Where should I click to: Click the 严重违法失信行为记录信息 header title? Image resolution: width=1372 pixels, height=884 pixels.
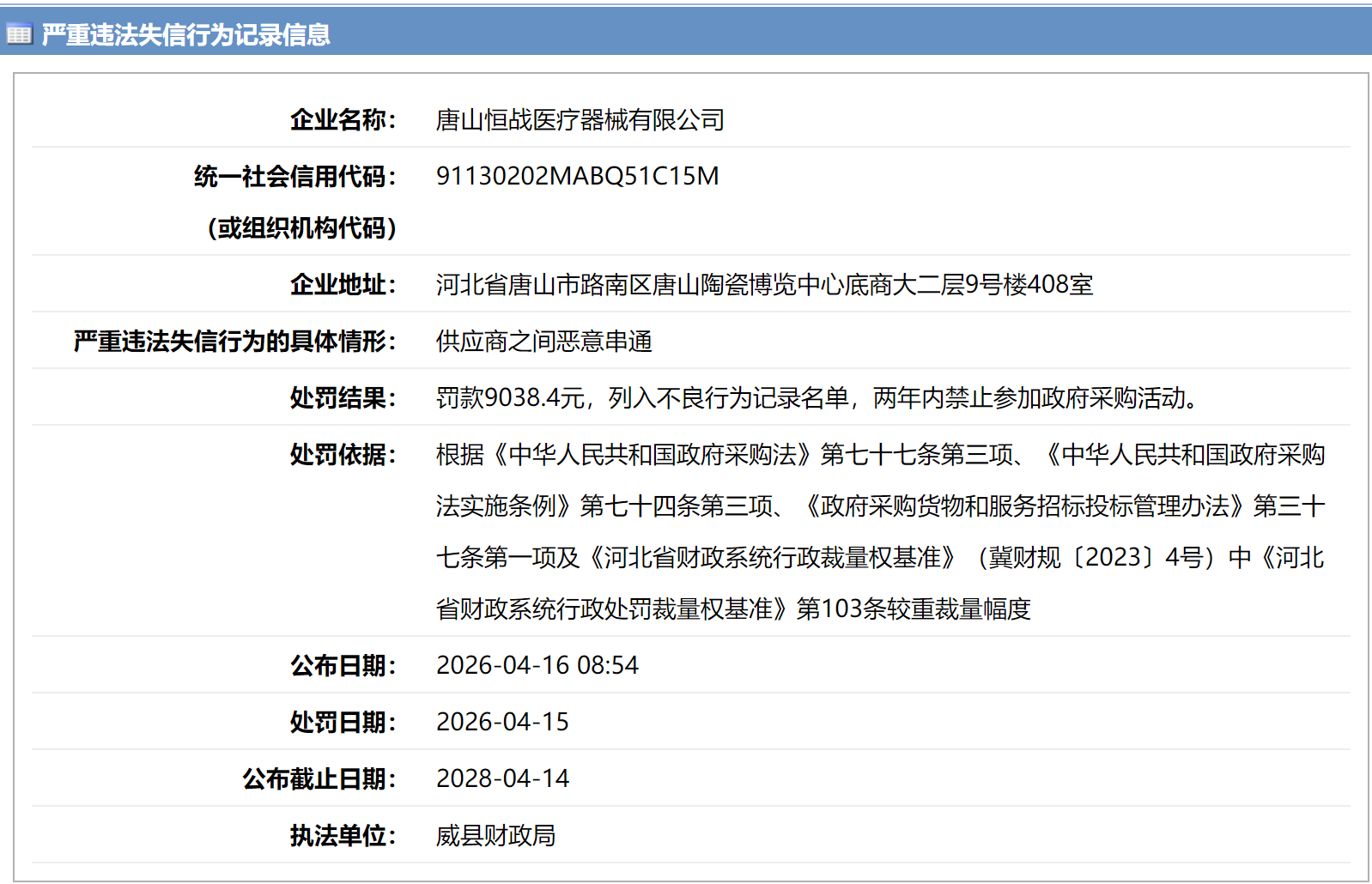tap(185, 34)
